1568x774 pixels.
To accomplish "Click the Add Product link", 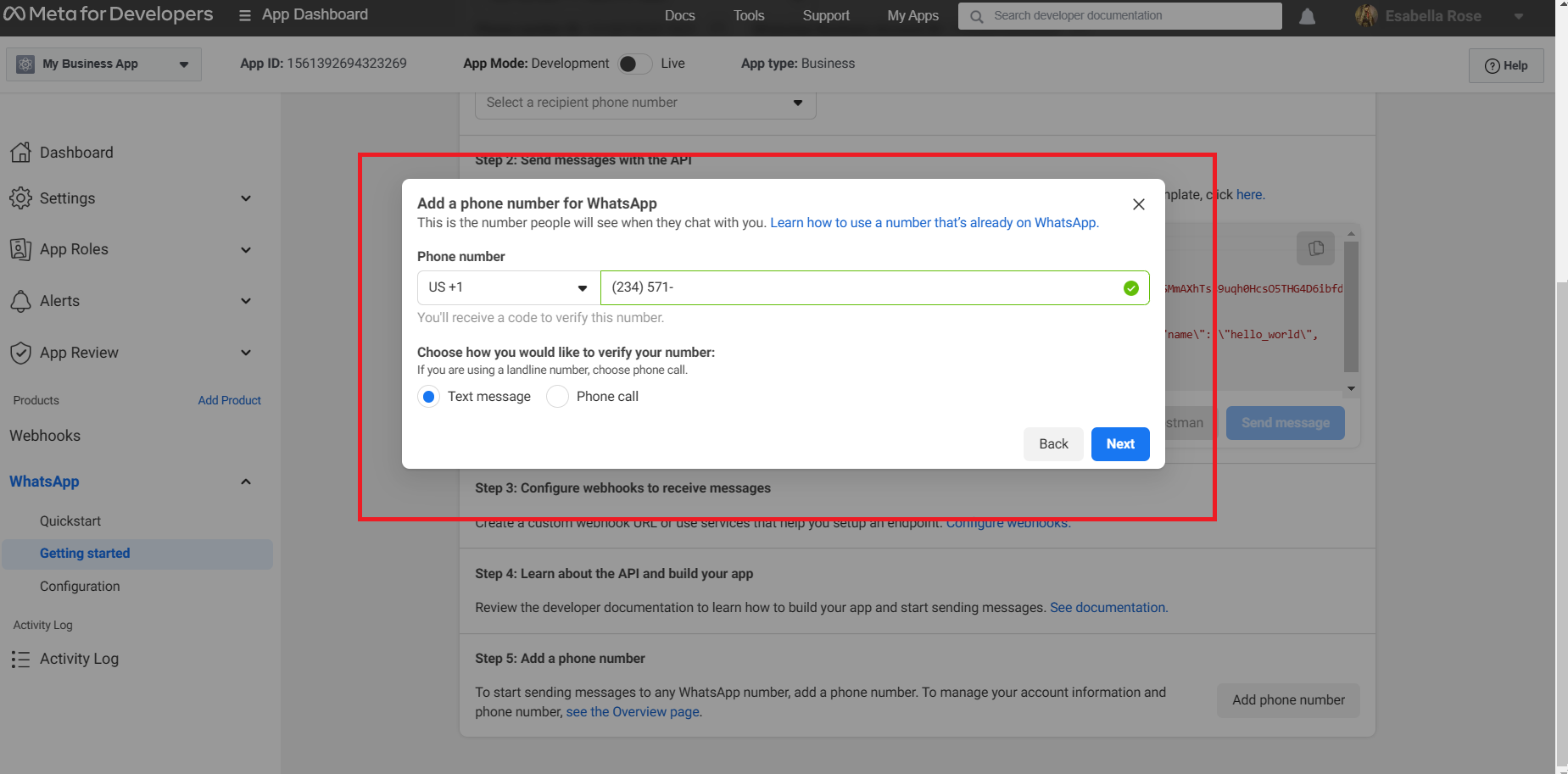I will pyautogui.click(x=229, y=400).
